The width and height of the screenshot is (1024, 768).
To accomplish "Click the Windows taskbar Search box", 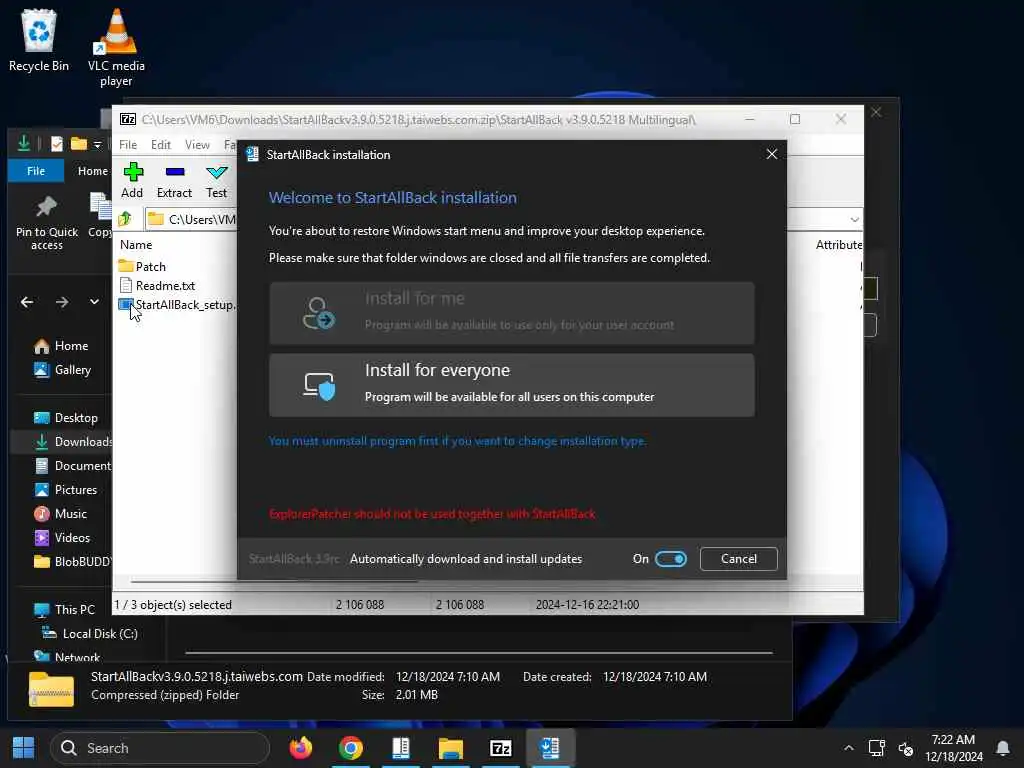I will point(160,748).
